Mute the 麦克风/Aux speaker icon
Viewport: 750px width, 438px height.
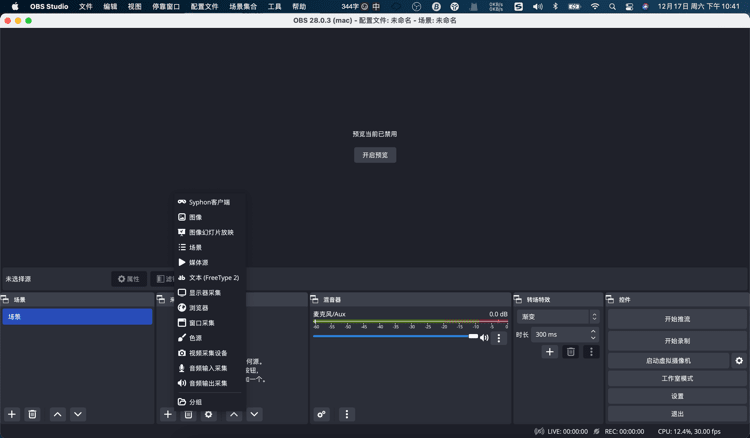[484, 338]
